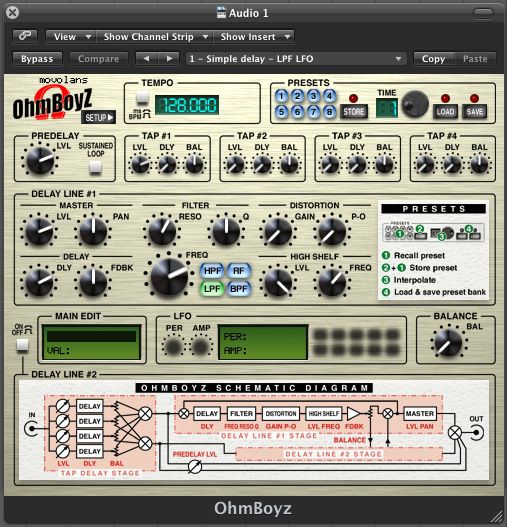This screenshot has height=527, width=507.
Task: Open the Show Channel Strip dropdown
Action: point(155,36)
